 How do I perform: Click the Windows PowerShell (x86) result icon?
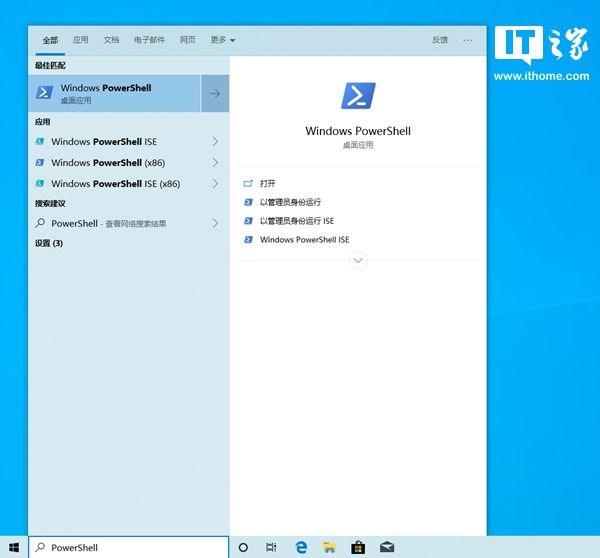pos(40,163)
